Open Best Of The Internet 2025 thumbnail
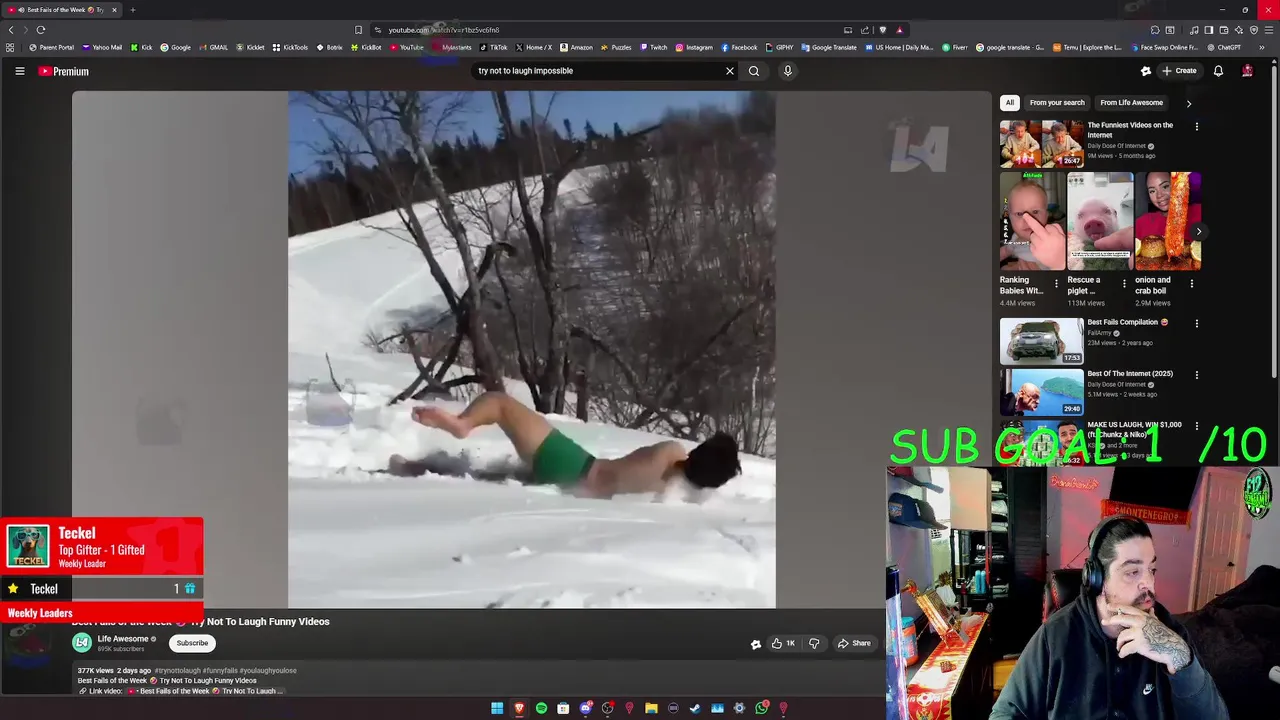Viewport: 1280px width, 720px height. [x=1041, y=392]
